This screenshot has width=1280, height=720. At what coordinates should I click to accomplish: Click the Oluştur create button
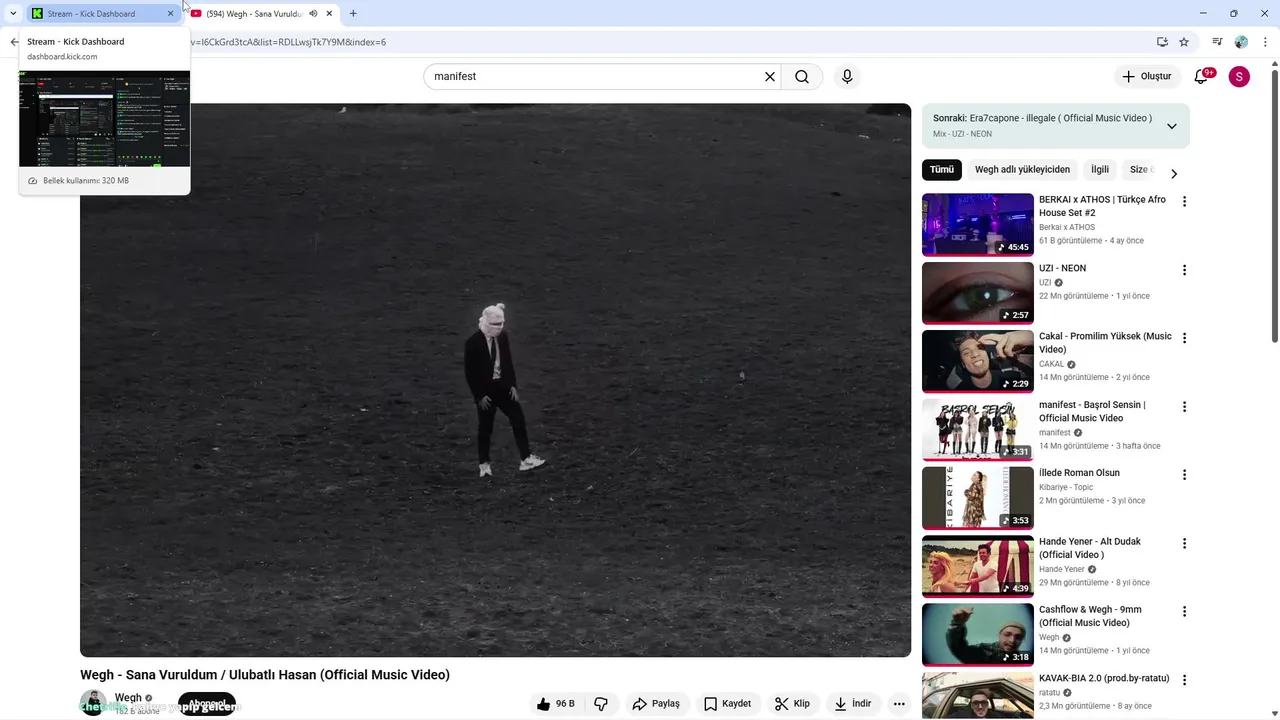tap(1147, 76)
